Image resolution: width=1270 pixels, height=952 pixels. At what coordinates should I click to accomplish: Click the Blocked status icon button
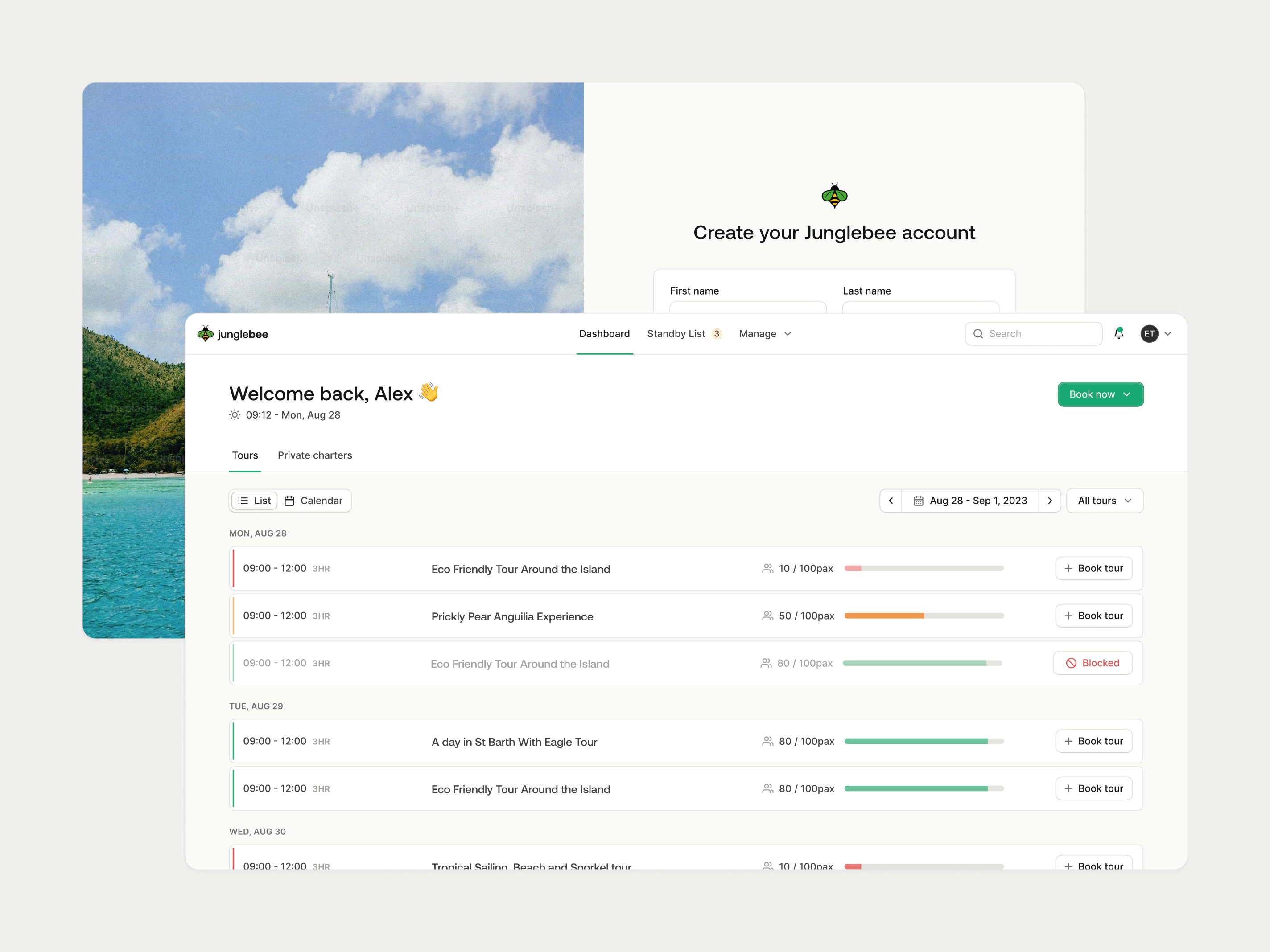pos(1092,663)
